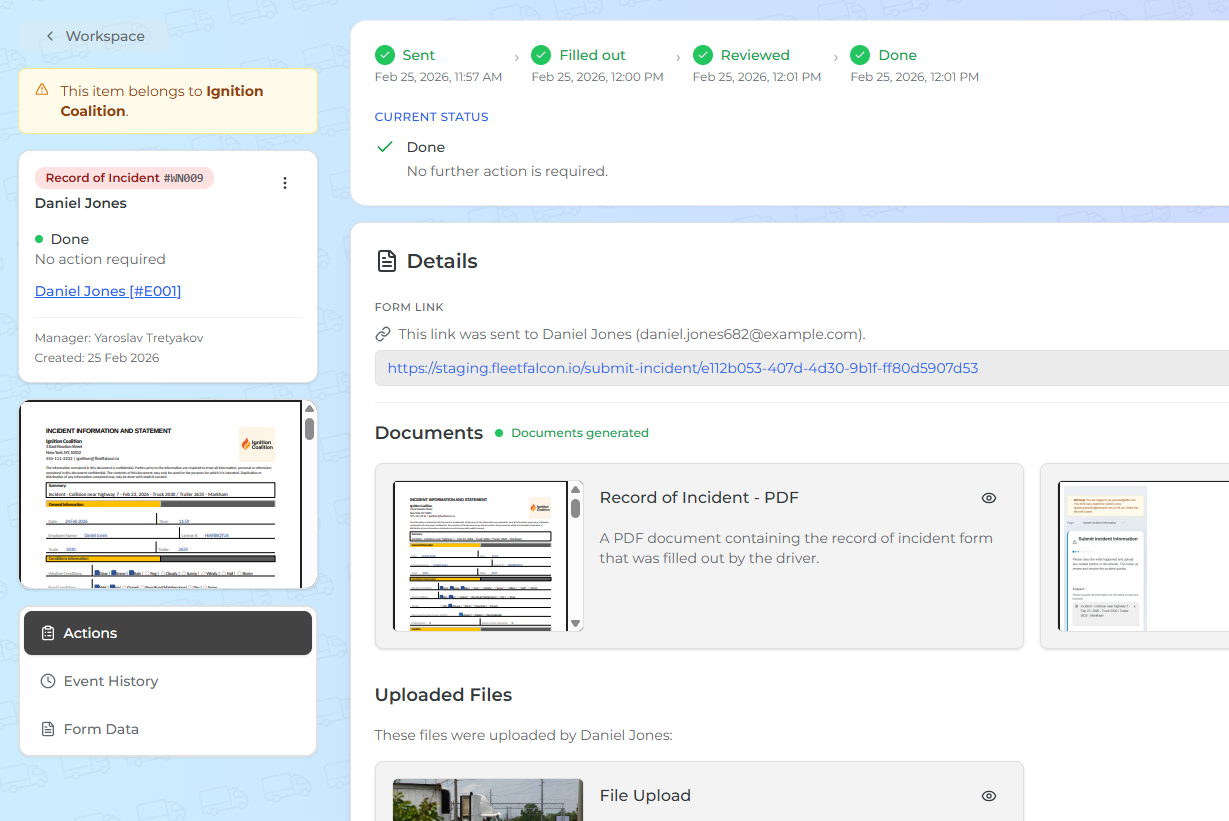View File Upload using eye icon
The width and height of the screenshot is (1229, 821).
989,796
